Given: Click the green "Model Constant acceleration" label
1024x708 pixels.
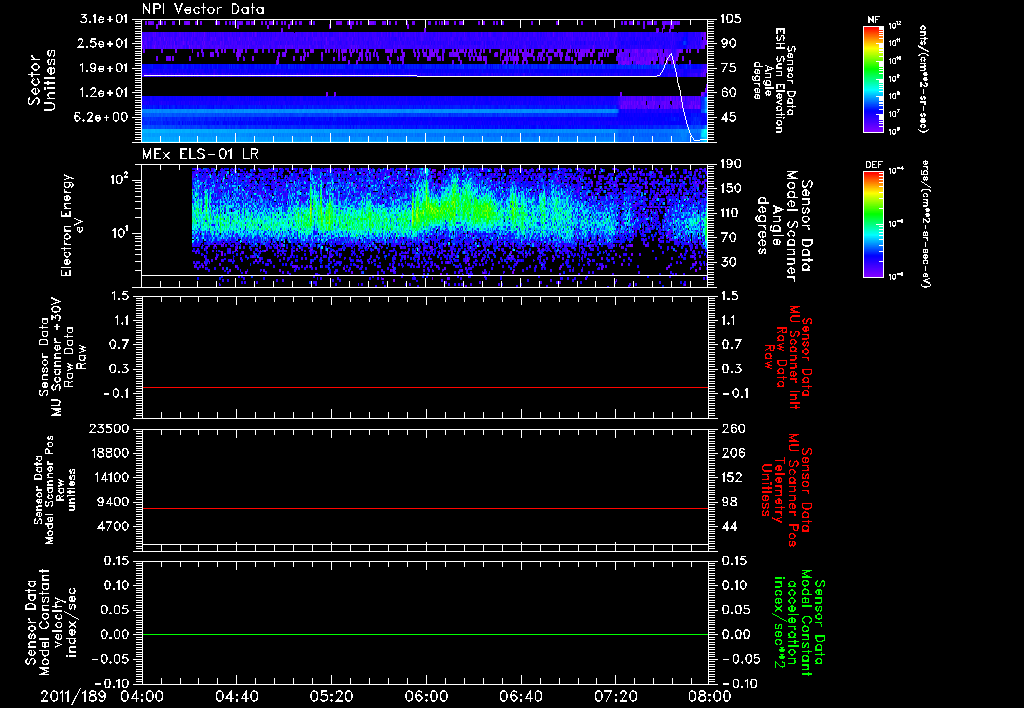Looking at the screenshot, I should click(x=798, y=623).
